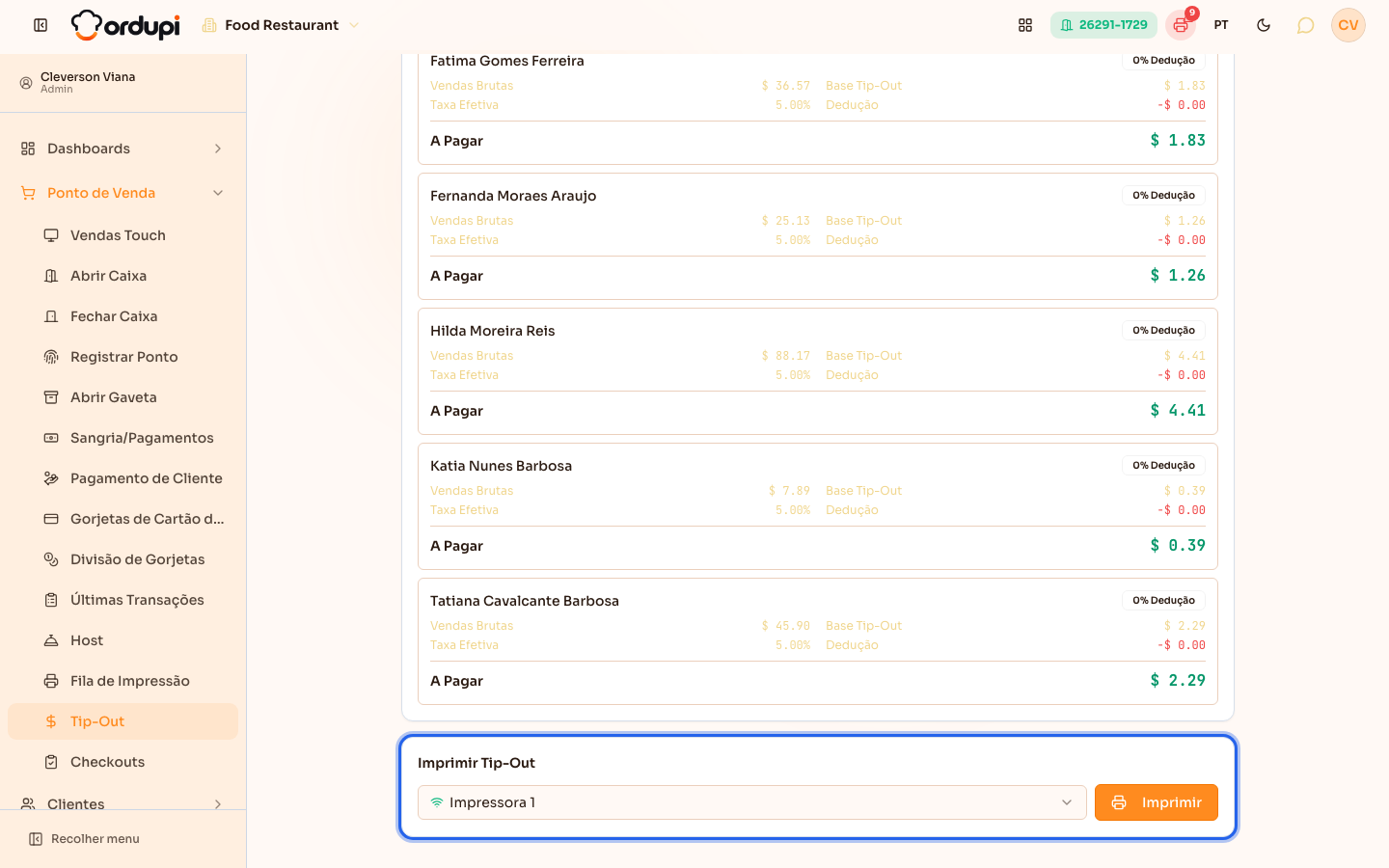This screenshot has height=868, width=1389.
Task: Click Tatiana Cavalcante Barbosa's 0% Dedução badge
Action: [x=1163, y=600]
